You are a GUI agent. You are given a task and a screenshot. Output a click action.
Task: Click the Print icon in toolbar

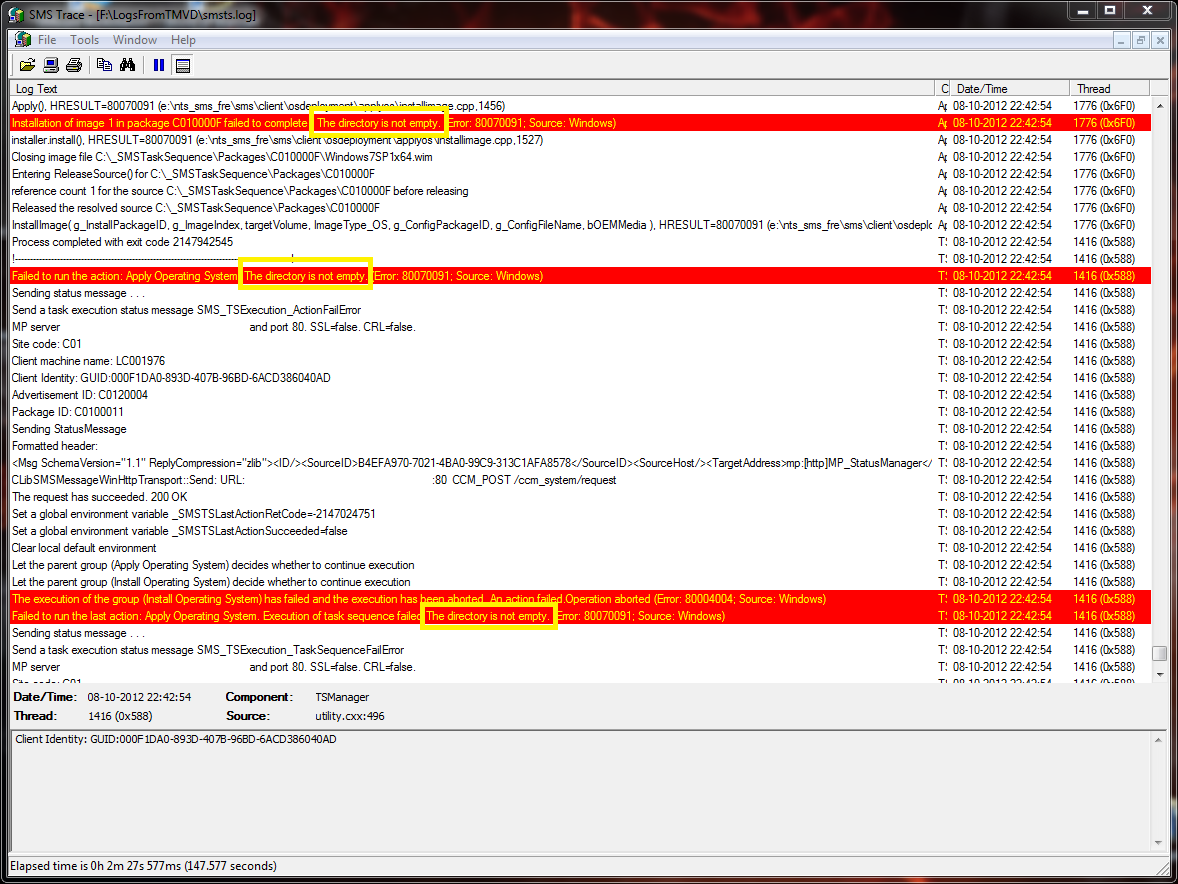(73, 65)
